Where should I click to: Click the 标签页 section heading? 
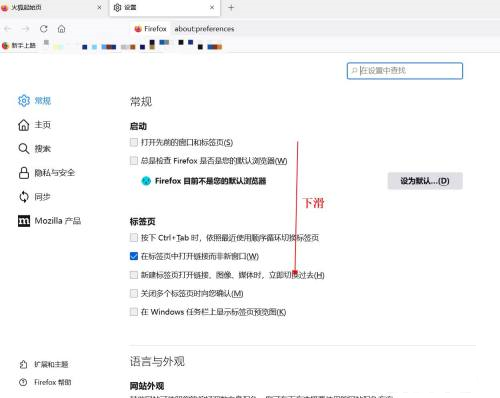click(142, 222)
